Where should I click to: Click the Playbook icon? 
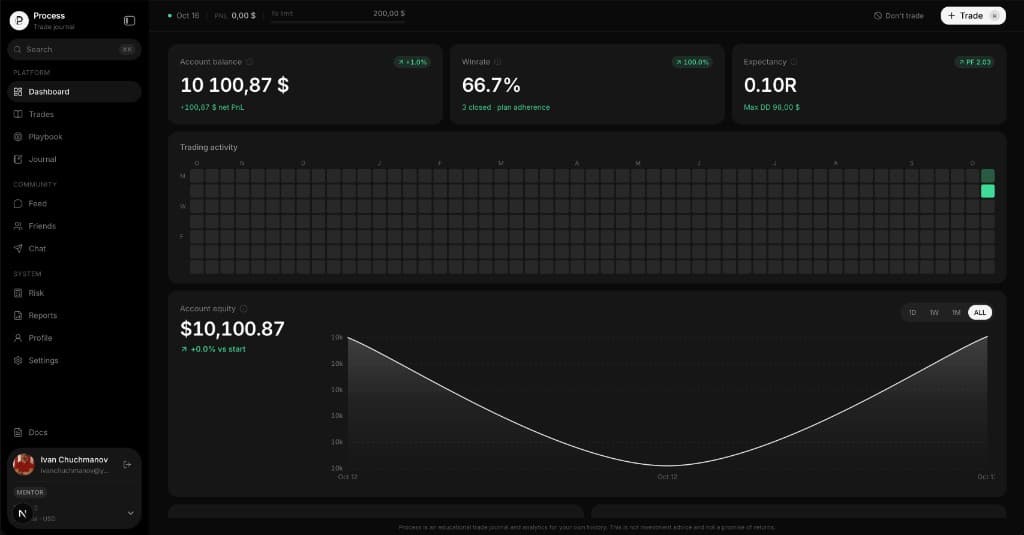18,137
